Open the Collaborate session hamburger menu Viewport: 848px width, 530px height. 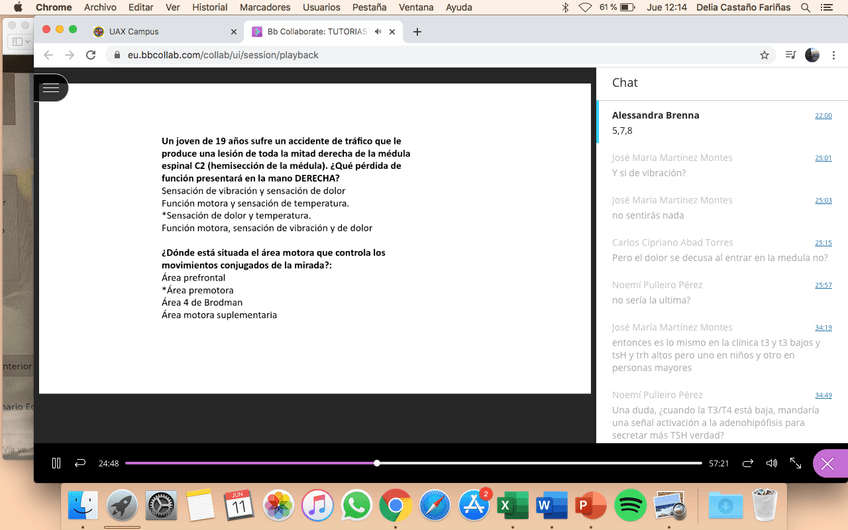(x=51, y=88)
